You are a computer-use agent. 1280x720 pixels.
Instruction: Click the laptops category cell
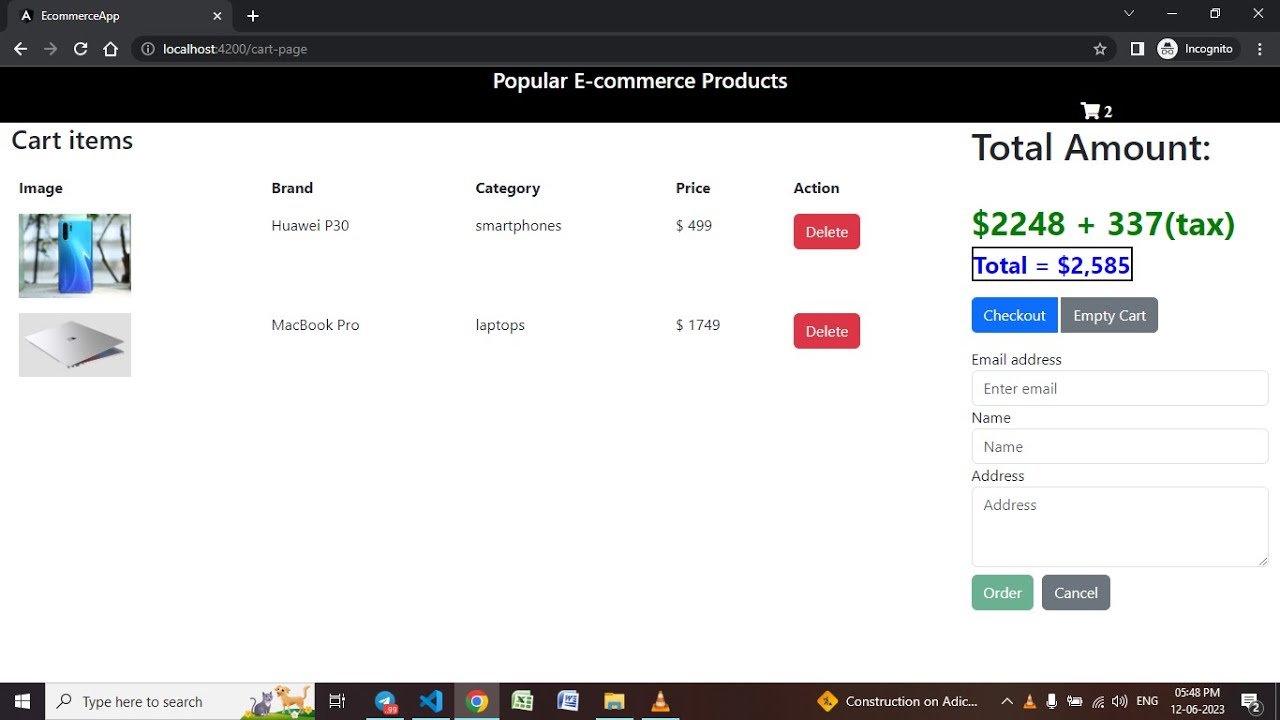500,325
